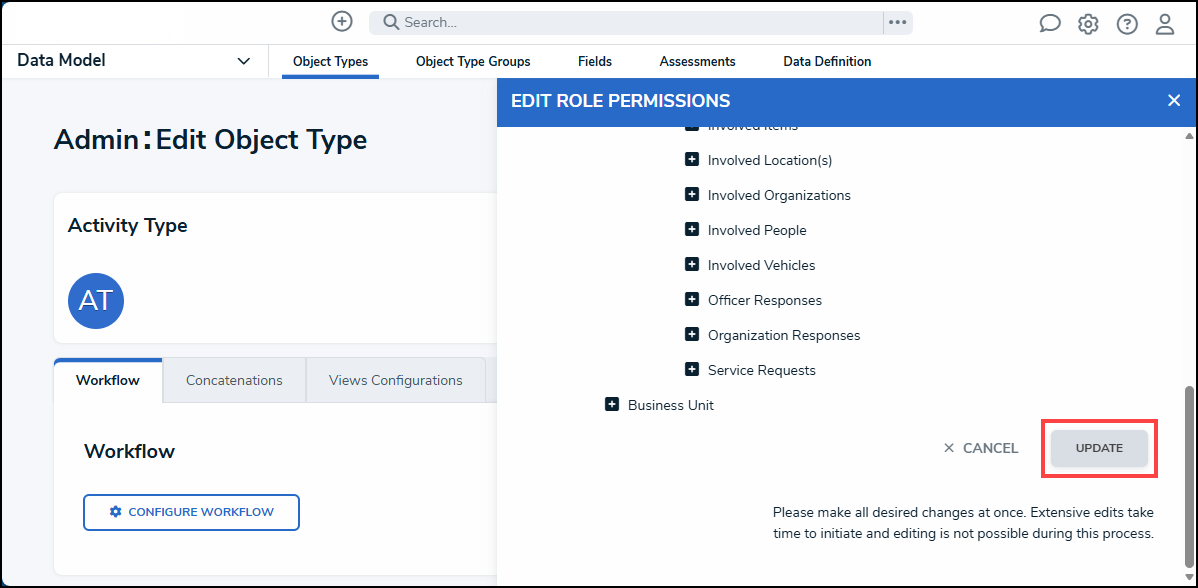Expand the Service Requests node
The width and height of the screenshot is (1198, 588).
(691, 370)
